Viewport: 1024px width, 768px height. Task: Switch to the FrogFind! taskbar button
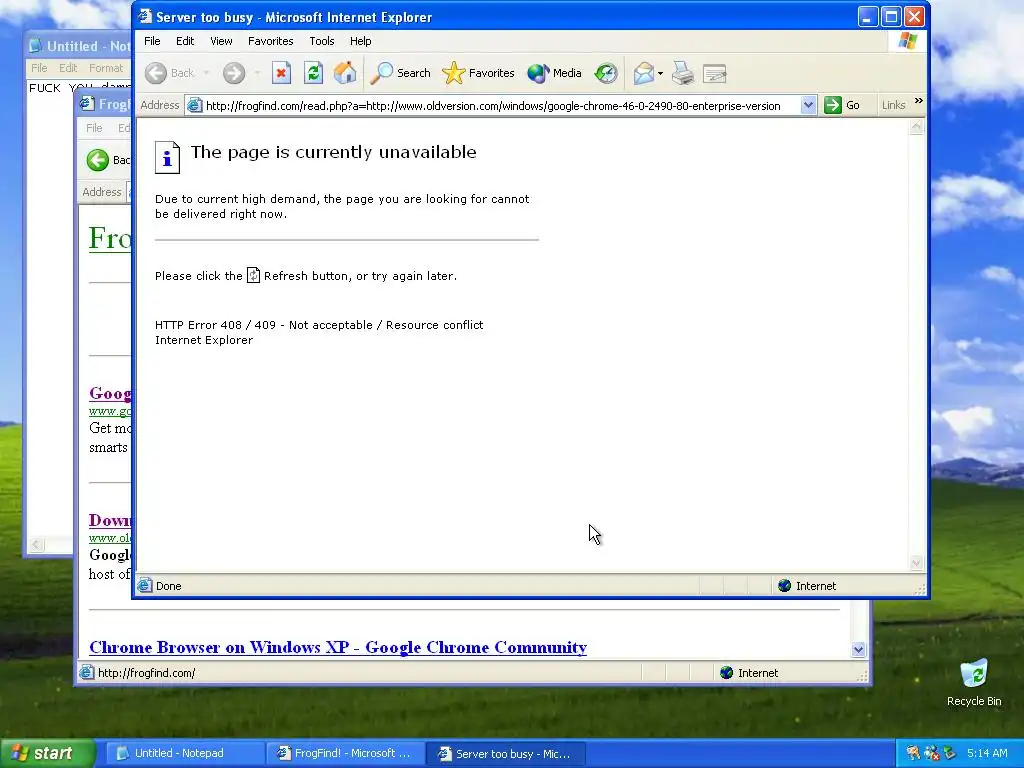pos(346,754)
